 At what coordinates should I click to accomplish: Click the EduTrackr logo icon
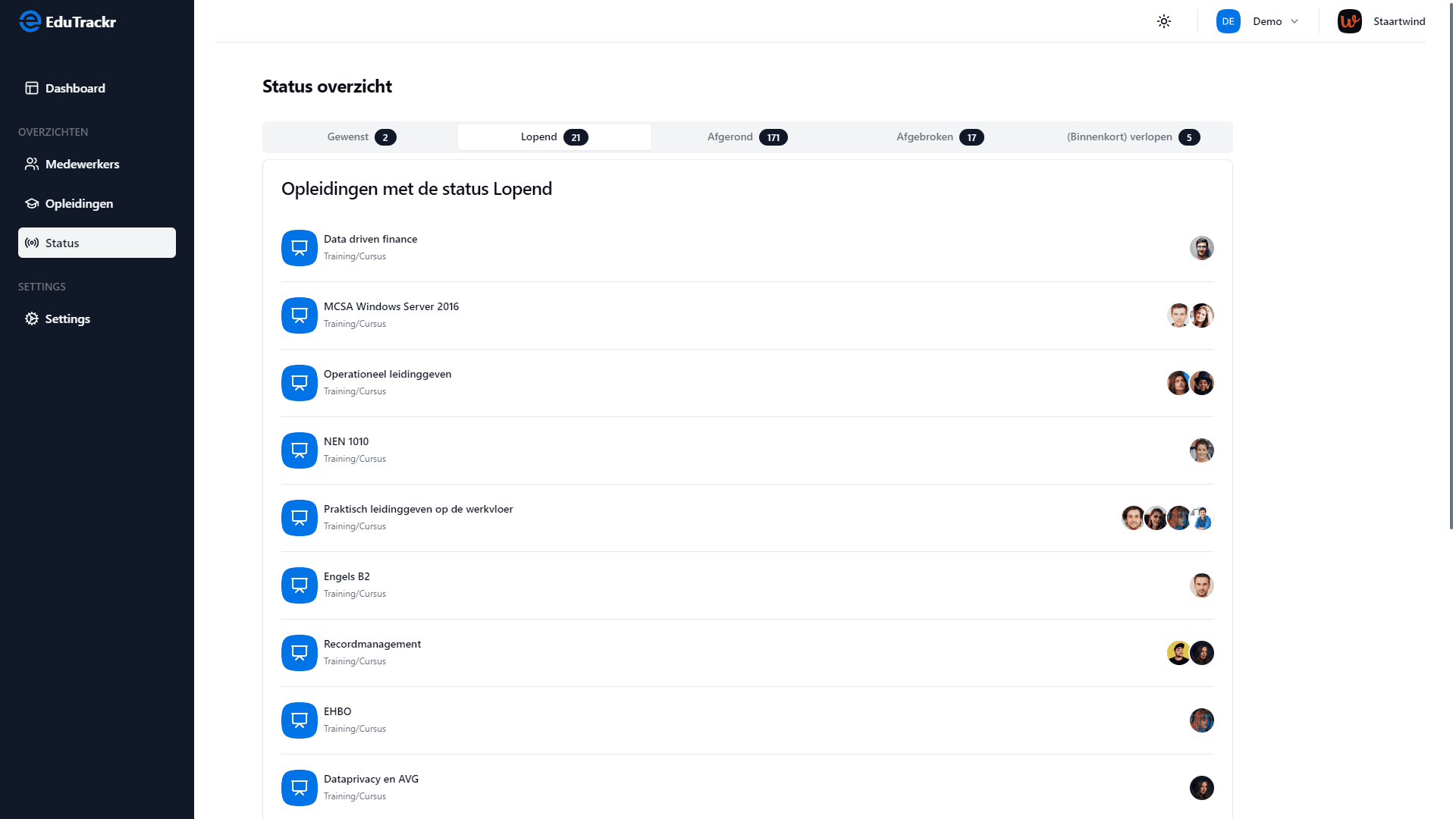click(x=30, y=21)
